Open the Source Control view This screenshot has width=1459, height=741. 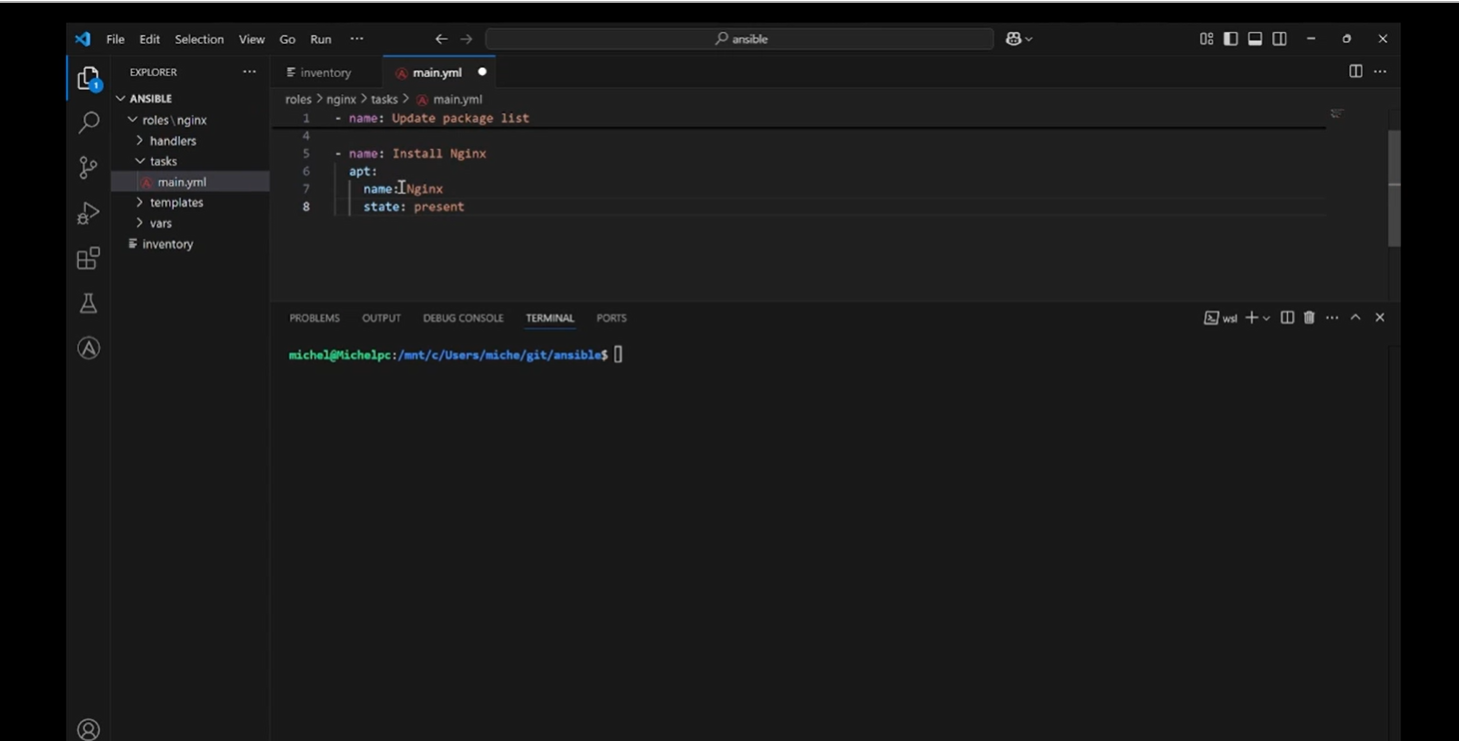coord(89,168)
